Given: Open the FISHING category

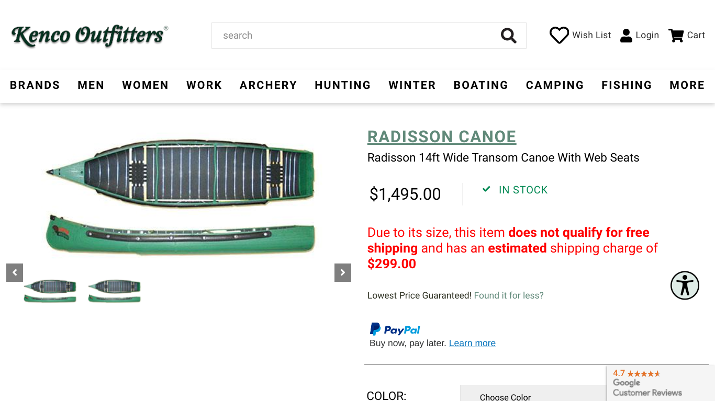Looking at the screenshot, I should [x=627, y=85].
